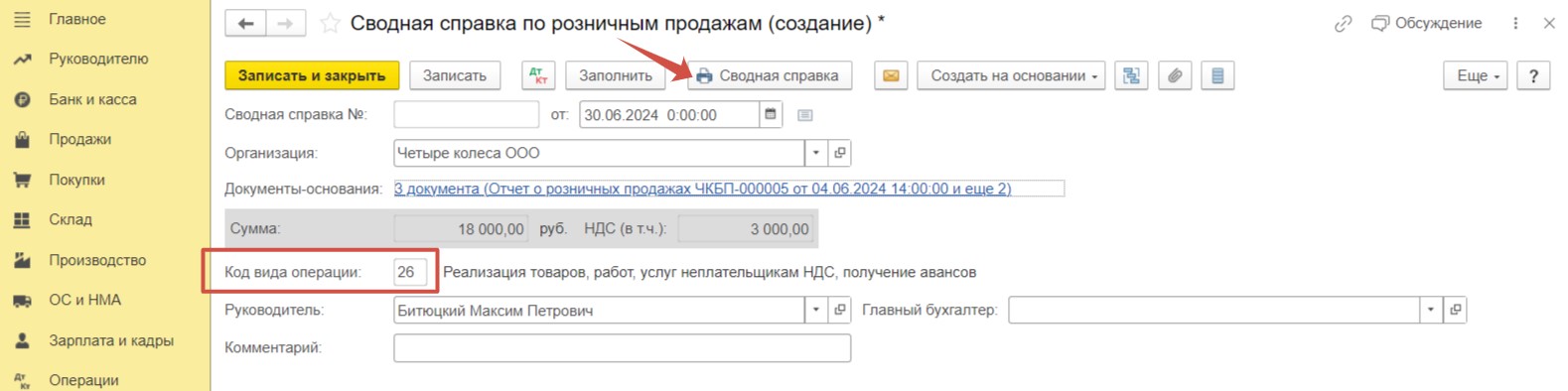Screen dimensions: 1568x391
Task: Close the document form
Action: click(x=1549, y=23)
